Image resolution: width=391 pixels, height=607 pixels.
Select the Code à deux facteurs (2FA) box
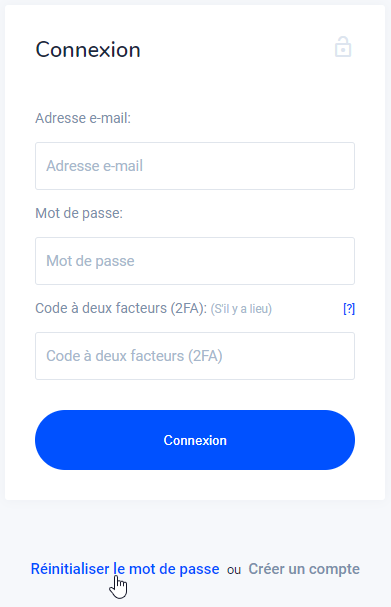point(195,356)
